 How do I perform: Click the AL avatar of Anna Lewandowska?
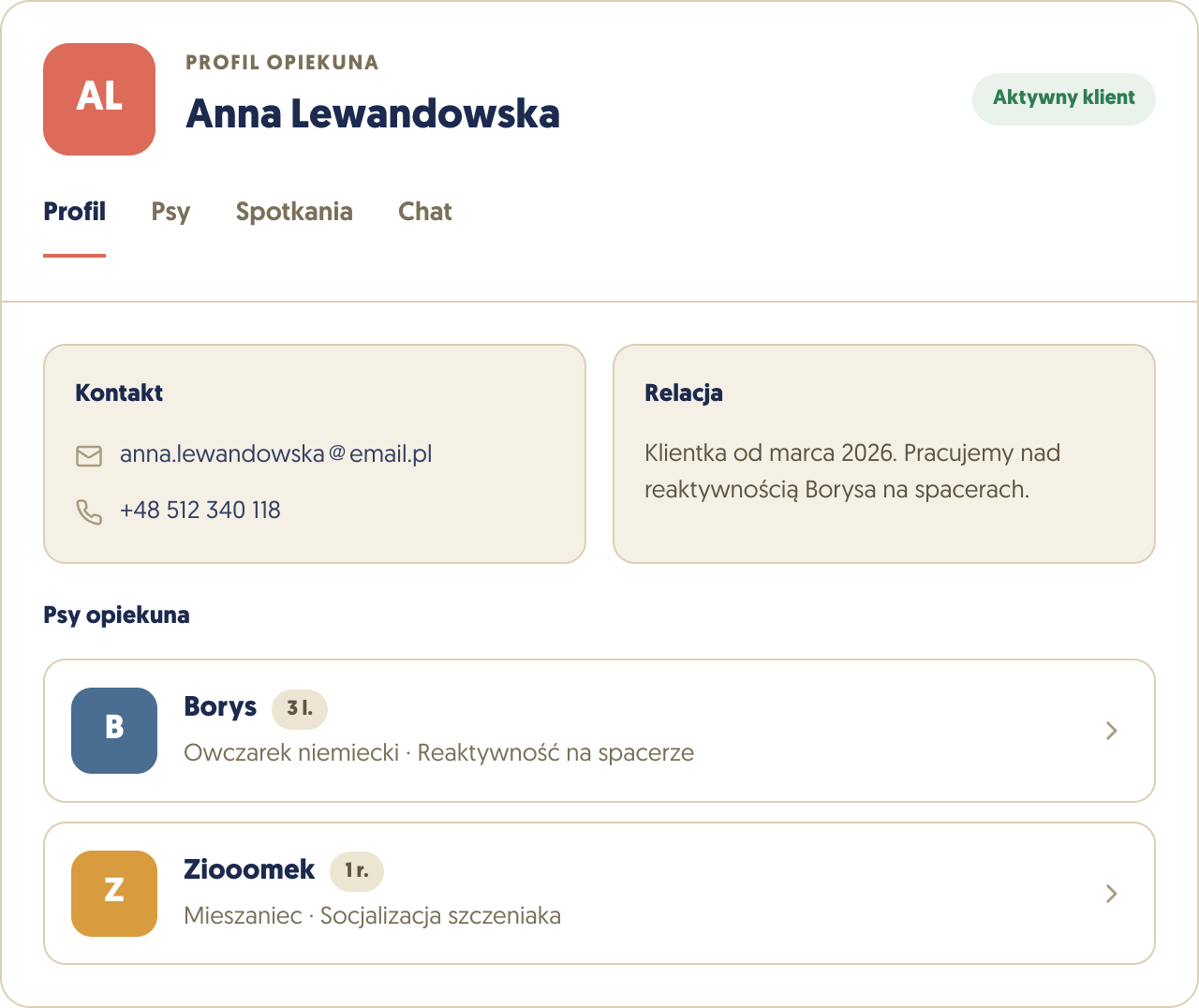(x=99, y=99)
